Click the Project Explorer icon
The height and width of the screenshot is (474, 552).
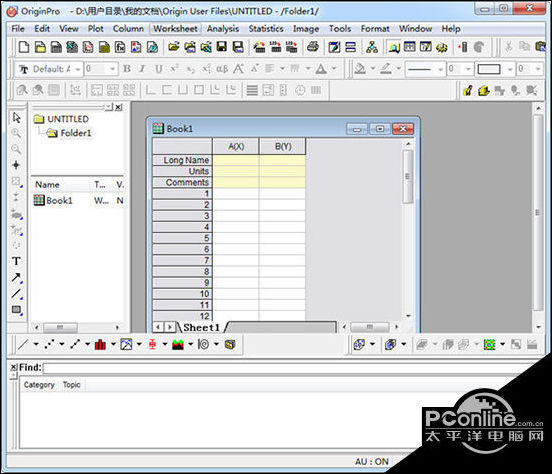point(394,47)
